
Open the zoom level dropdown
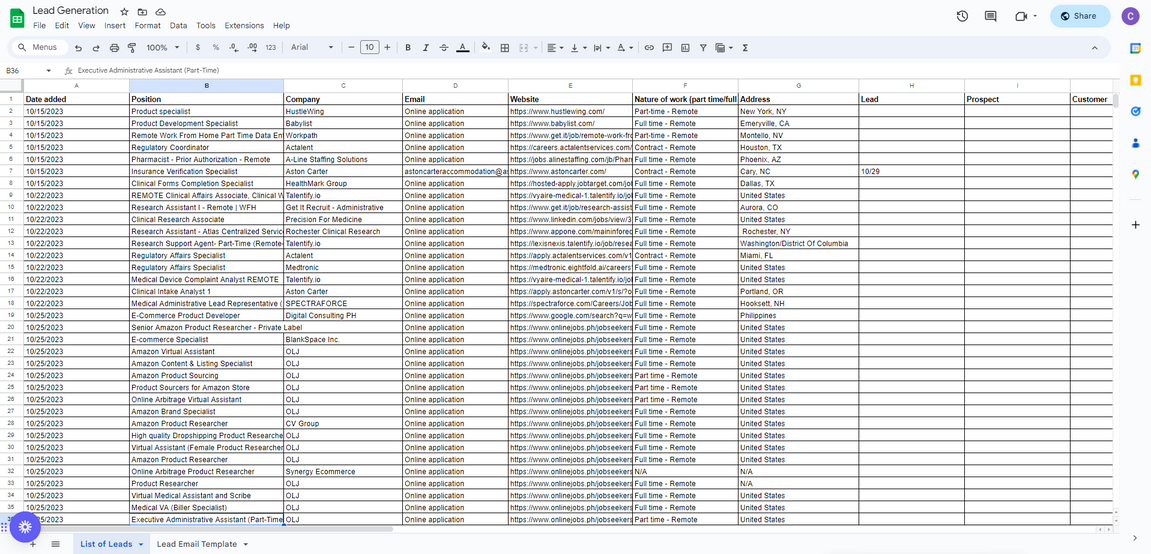click(x=163, y=48)
